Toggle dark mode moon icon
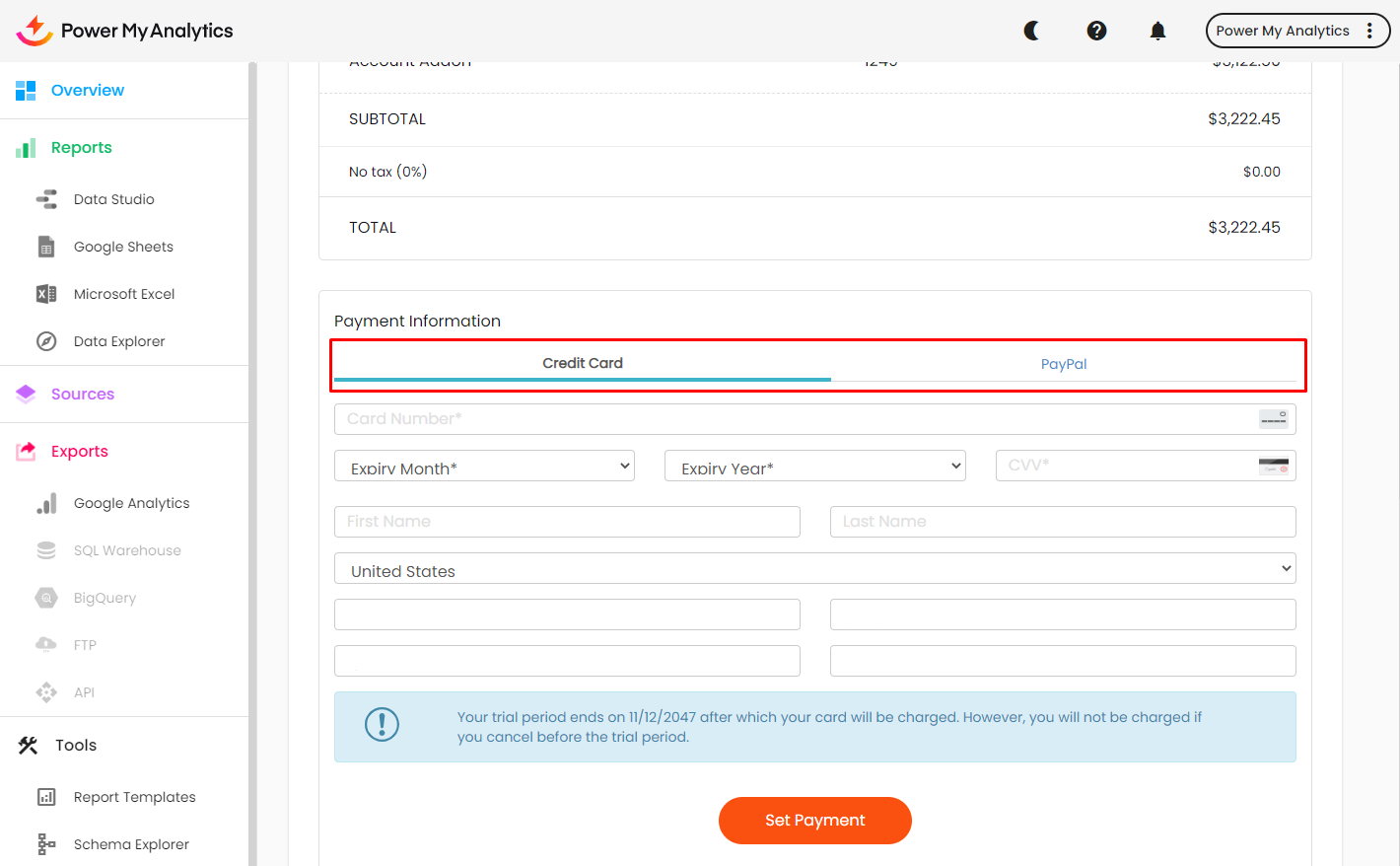1400x866 pixels. click(1031, 31)
